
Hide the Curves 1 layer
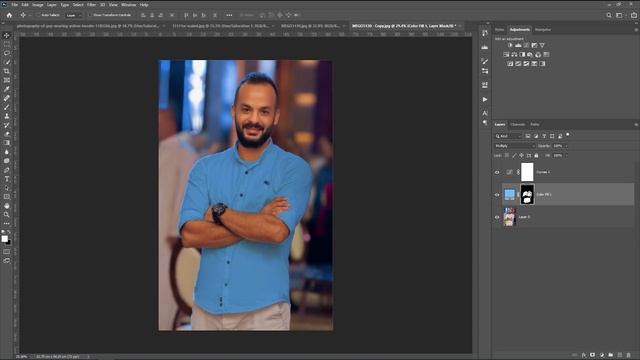pyautogui.click(x=497, y=172)
